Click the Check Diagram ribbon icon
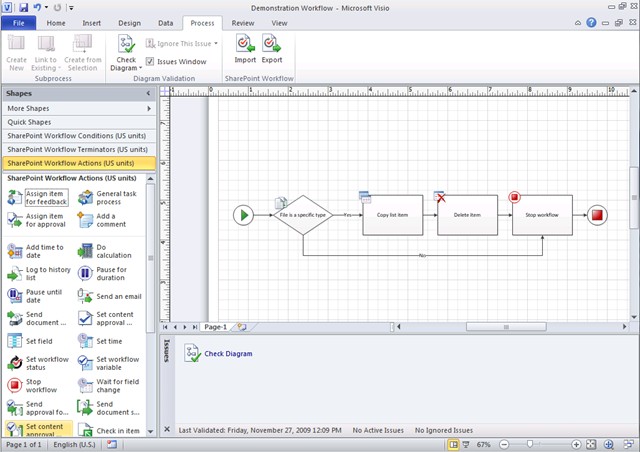 (x=126, y=44)
